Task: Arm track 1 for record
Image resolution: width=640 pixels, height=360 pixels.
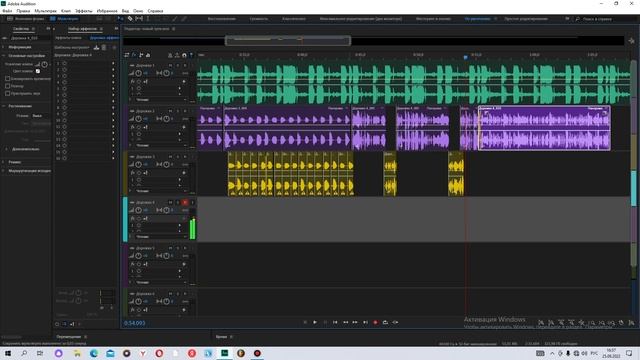Action: 185,65
